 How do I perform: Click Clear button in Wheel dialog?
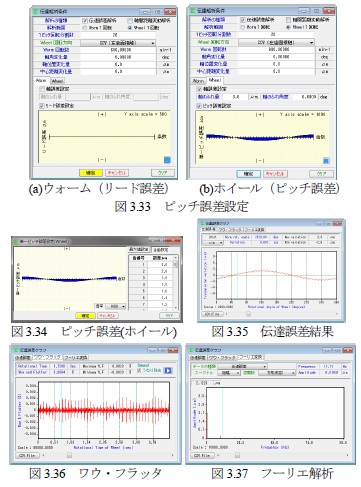point(321,174)
